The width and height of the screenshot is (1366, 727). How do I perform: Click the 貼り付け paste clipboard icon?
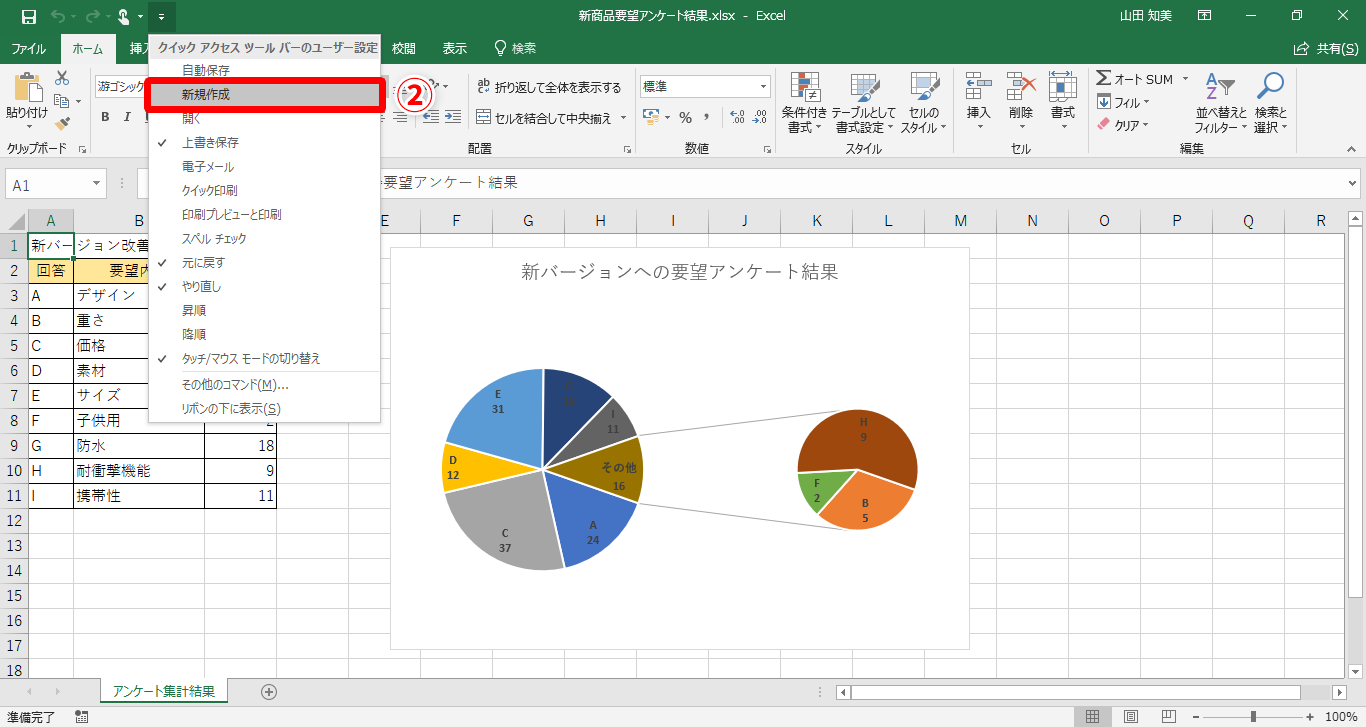(x=27, y=88)
